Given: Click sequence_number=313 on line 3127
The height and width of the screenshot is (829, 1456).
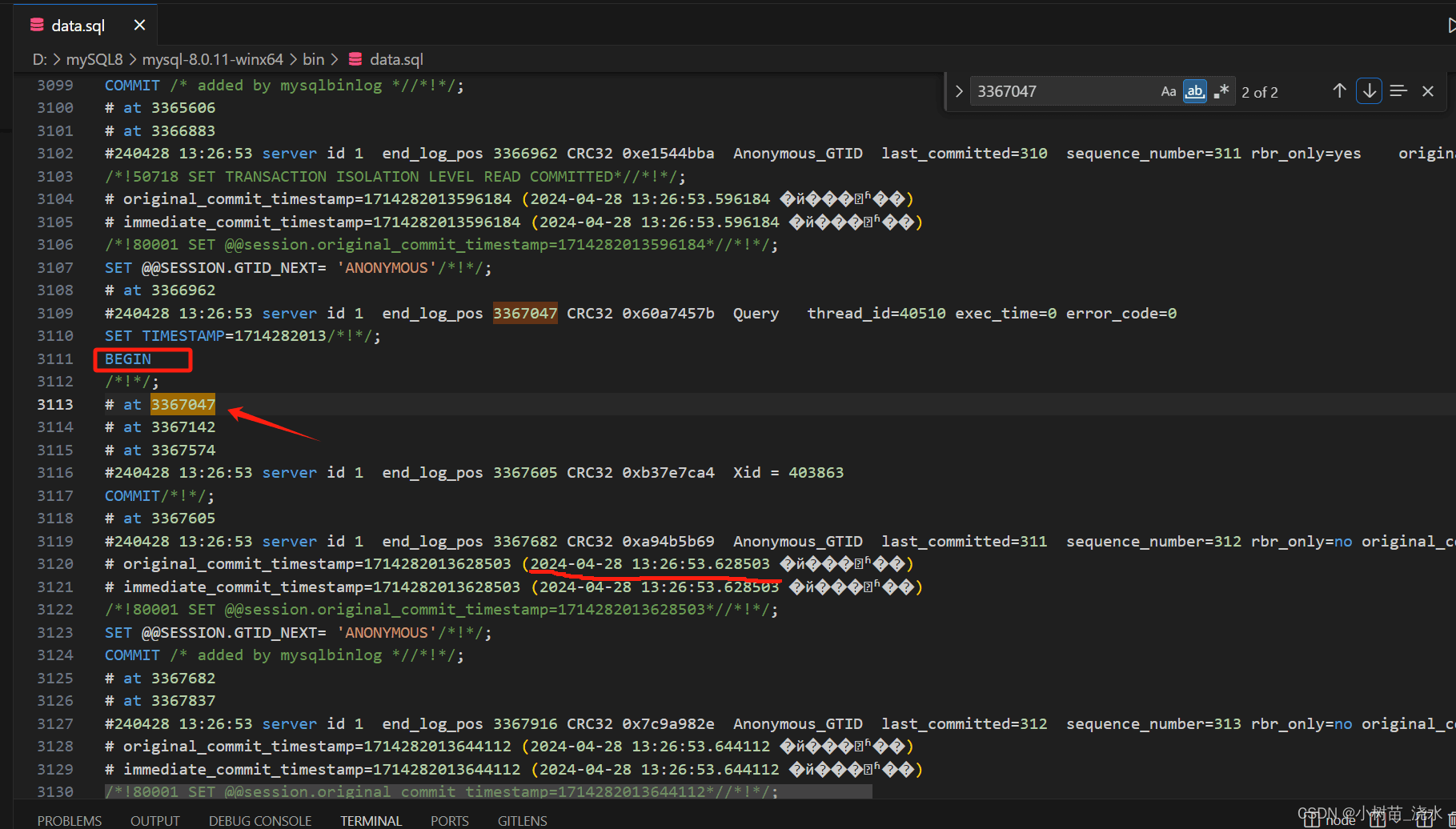Looking at the screenshot, I should pyautogui.click(x=1153, y=723).
